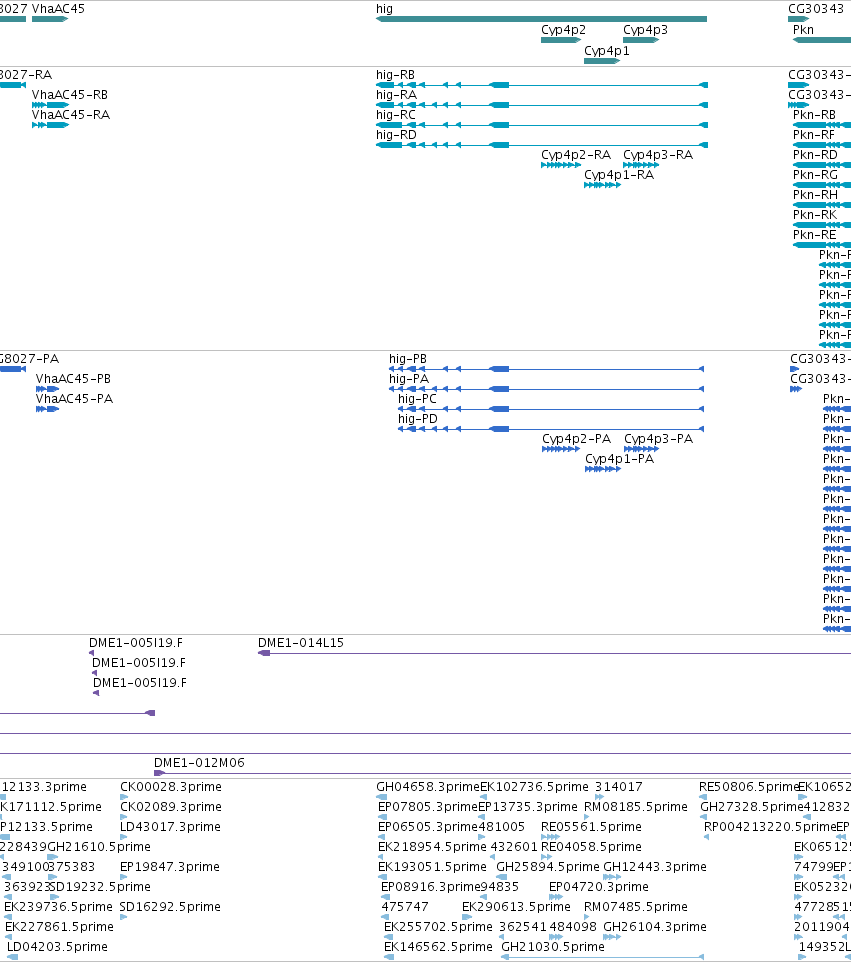Select transcript hig-RD
Screen dimensions: 851x962
[542, 145]
